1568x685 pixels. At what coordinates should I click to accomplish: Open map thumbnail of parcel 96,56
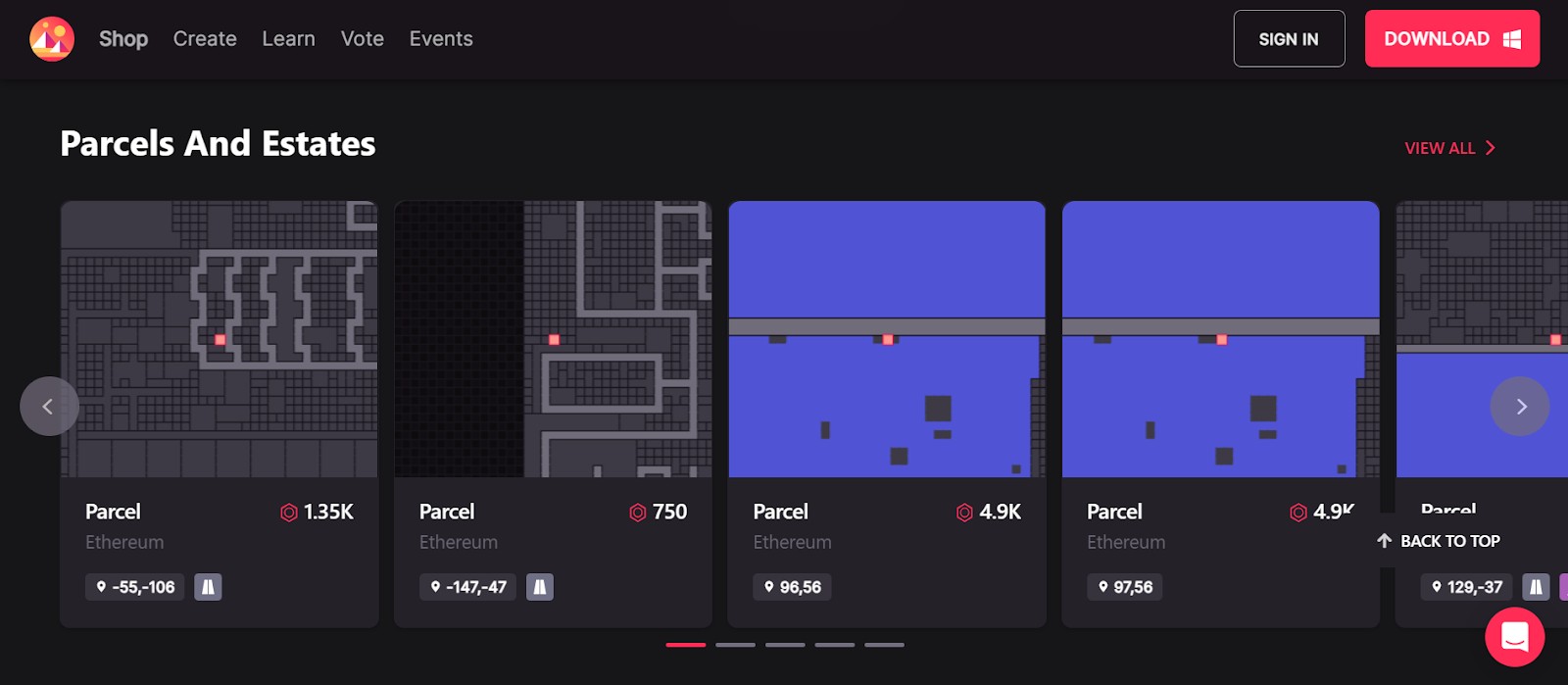[x=887, y=339]
